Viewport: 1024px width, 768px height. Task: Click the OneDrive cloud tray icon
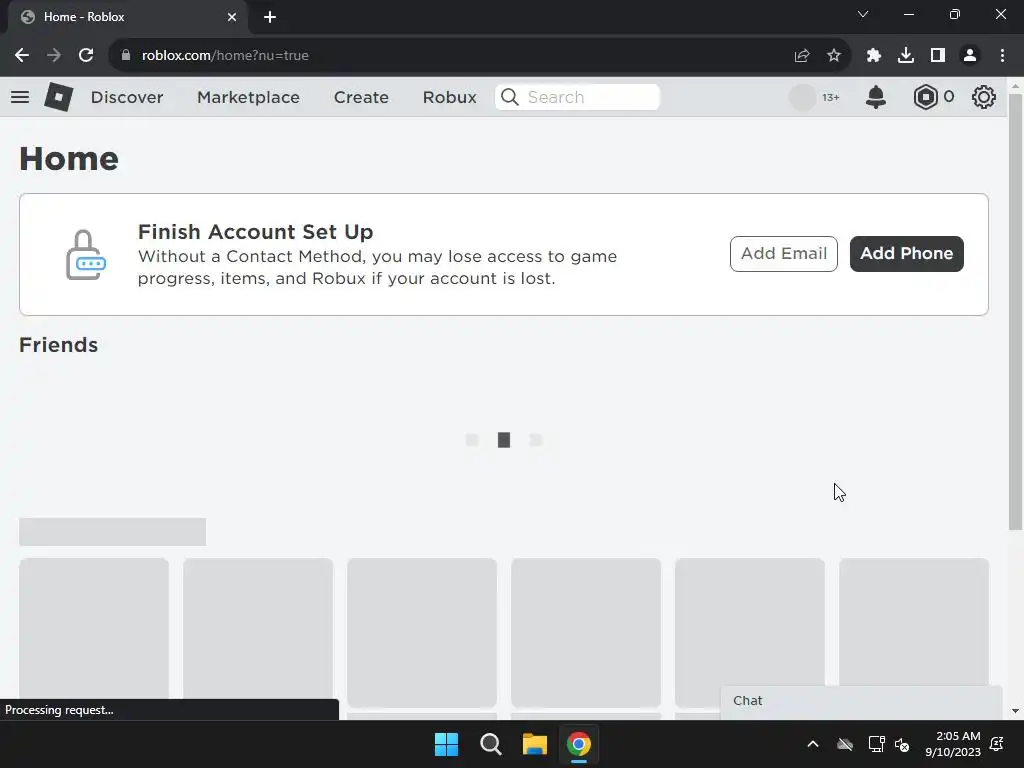[845, 744]
